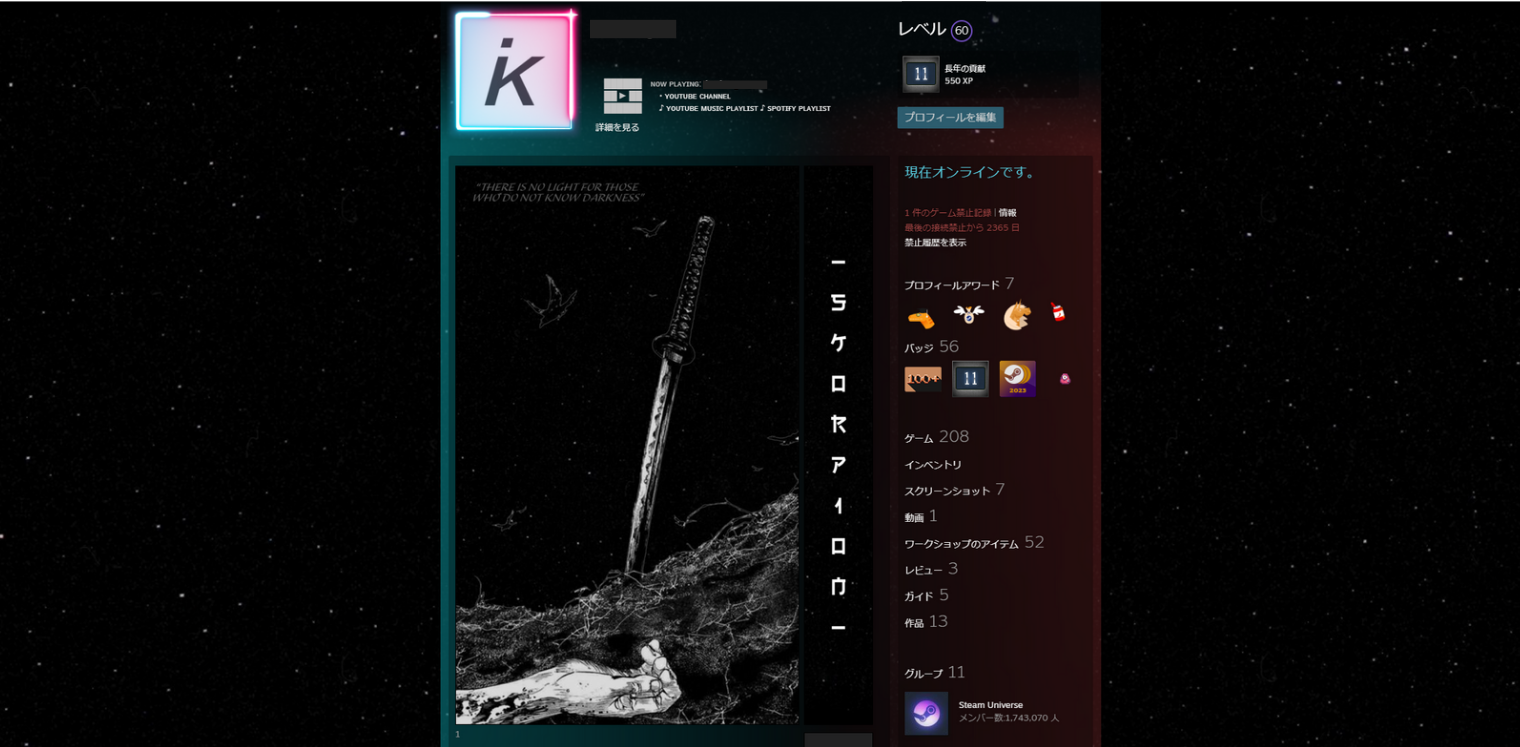Click the small pink creature badge icon
Screen dimensions: 1520x747
click(1063, 379)
